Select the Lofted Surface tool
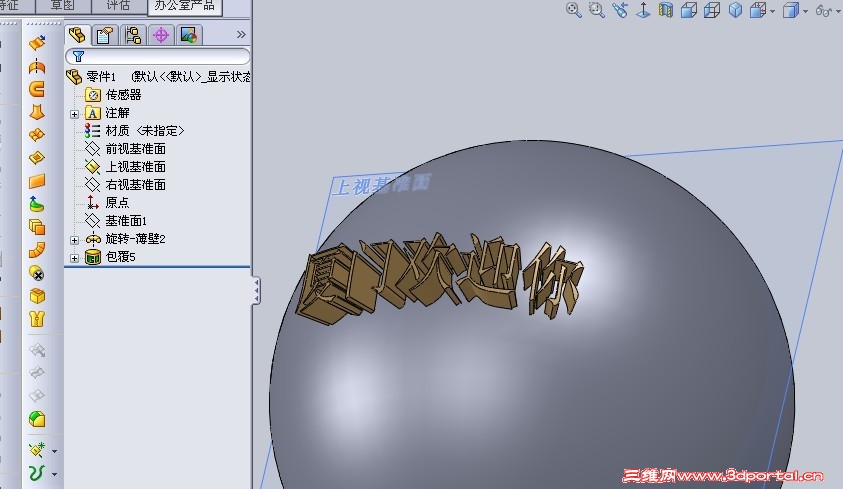843x489 pixels. [37, 112]
